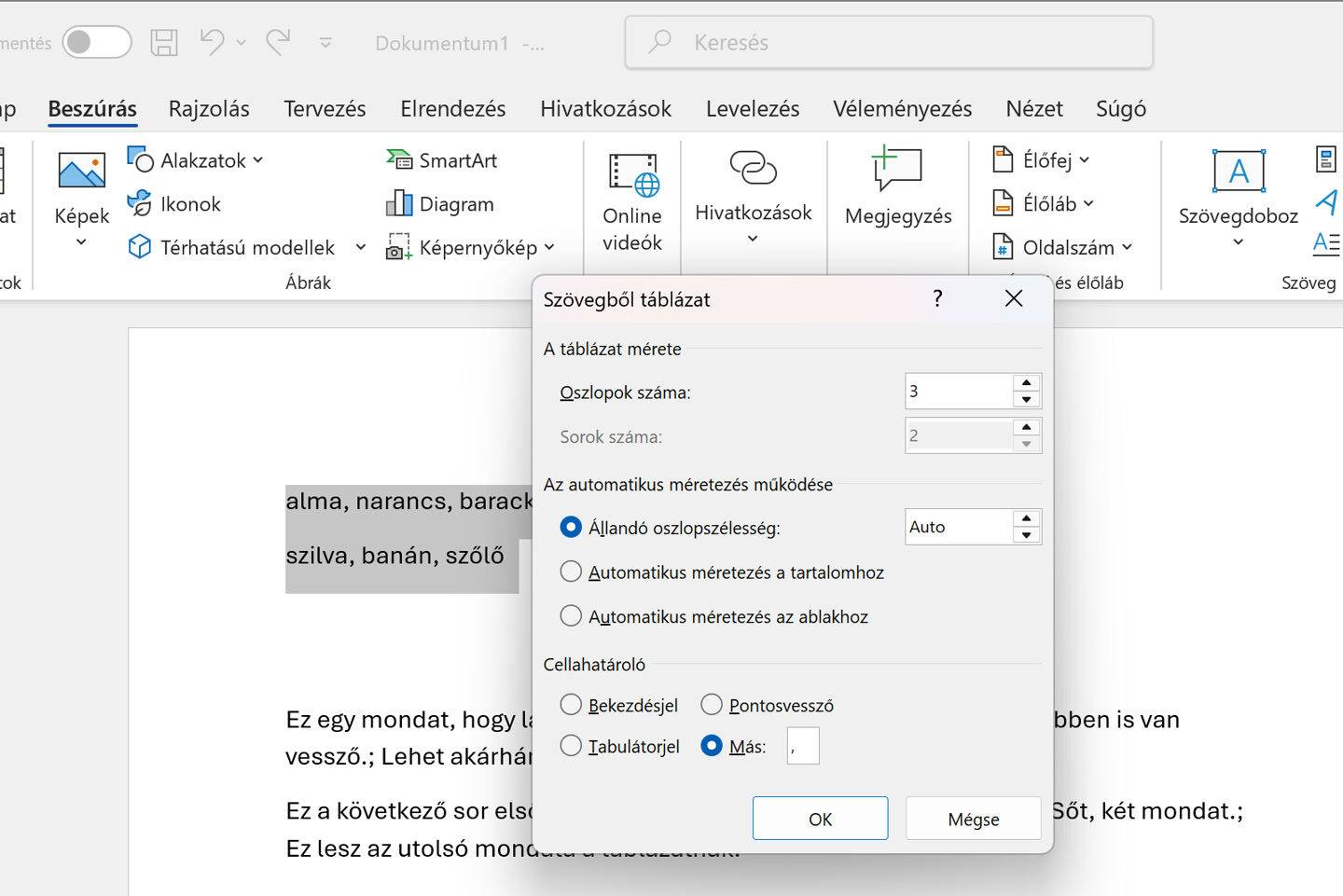
Task: Open the Beszúrás ribbon tab
Action: (92, 109)
